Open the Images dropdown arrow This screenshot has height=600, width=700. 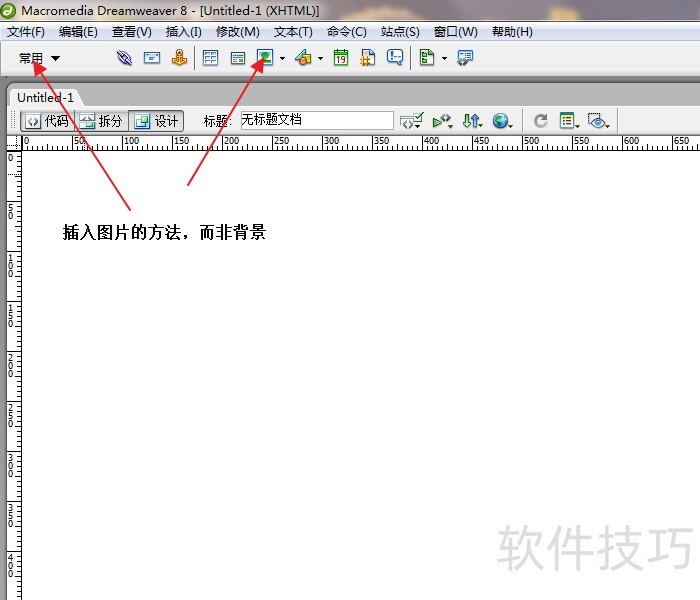coord(282,58)
